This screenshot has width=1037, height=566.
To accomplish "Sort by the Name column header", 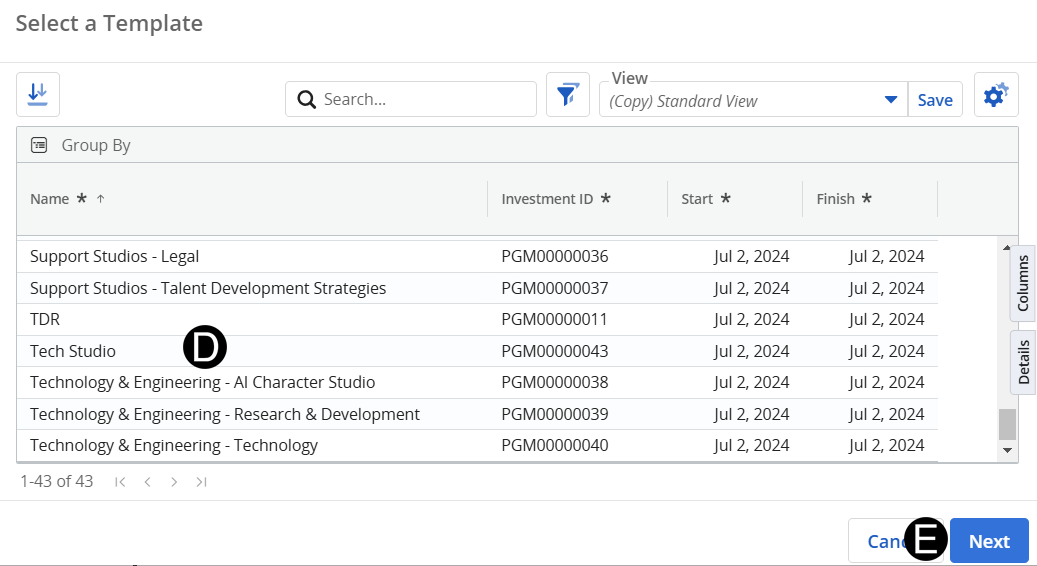I will [x=50, y=199].
